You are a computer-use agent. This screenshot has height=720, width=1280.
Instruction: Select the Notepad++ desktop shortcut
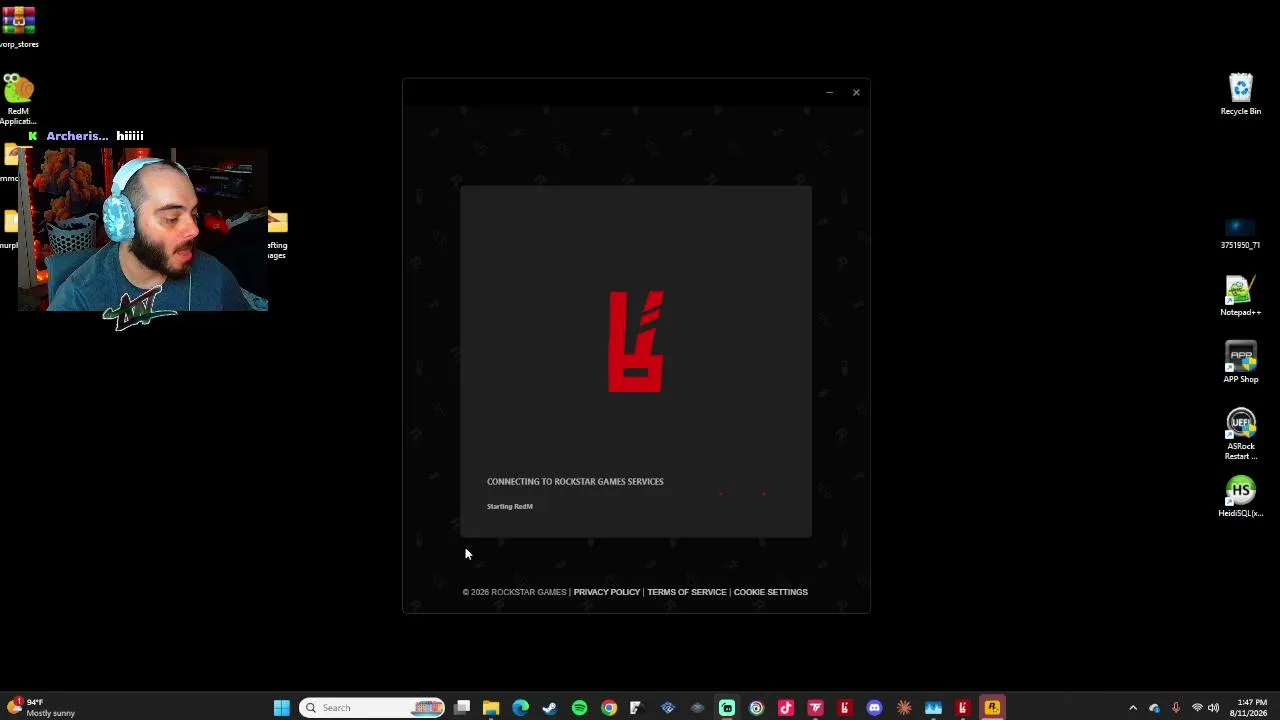tap(1240, 296)
